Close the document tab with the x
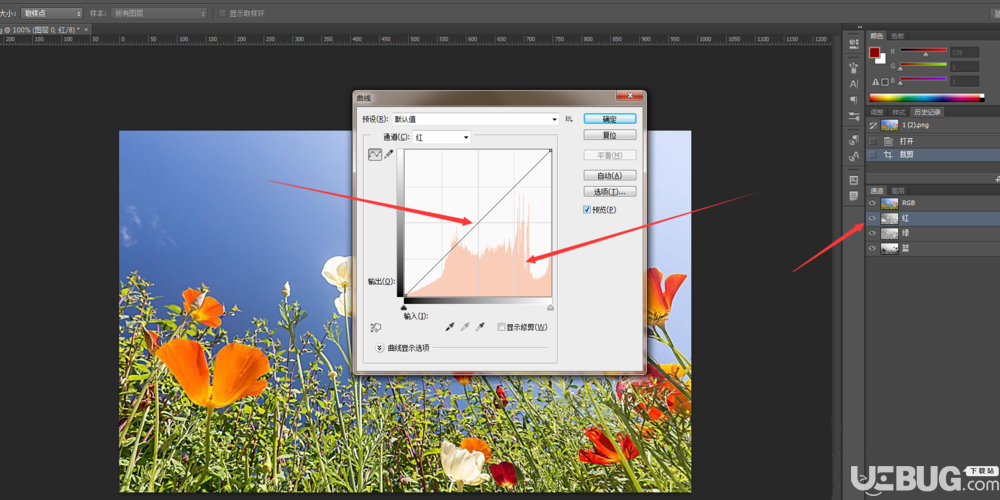Image resolution: width=1000 pixels, height=500 pixels. click(x=86, y=30)
